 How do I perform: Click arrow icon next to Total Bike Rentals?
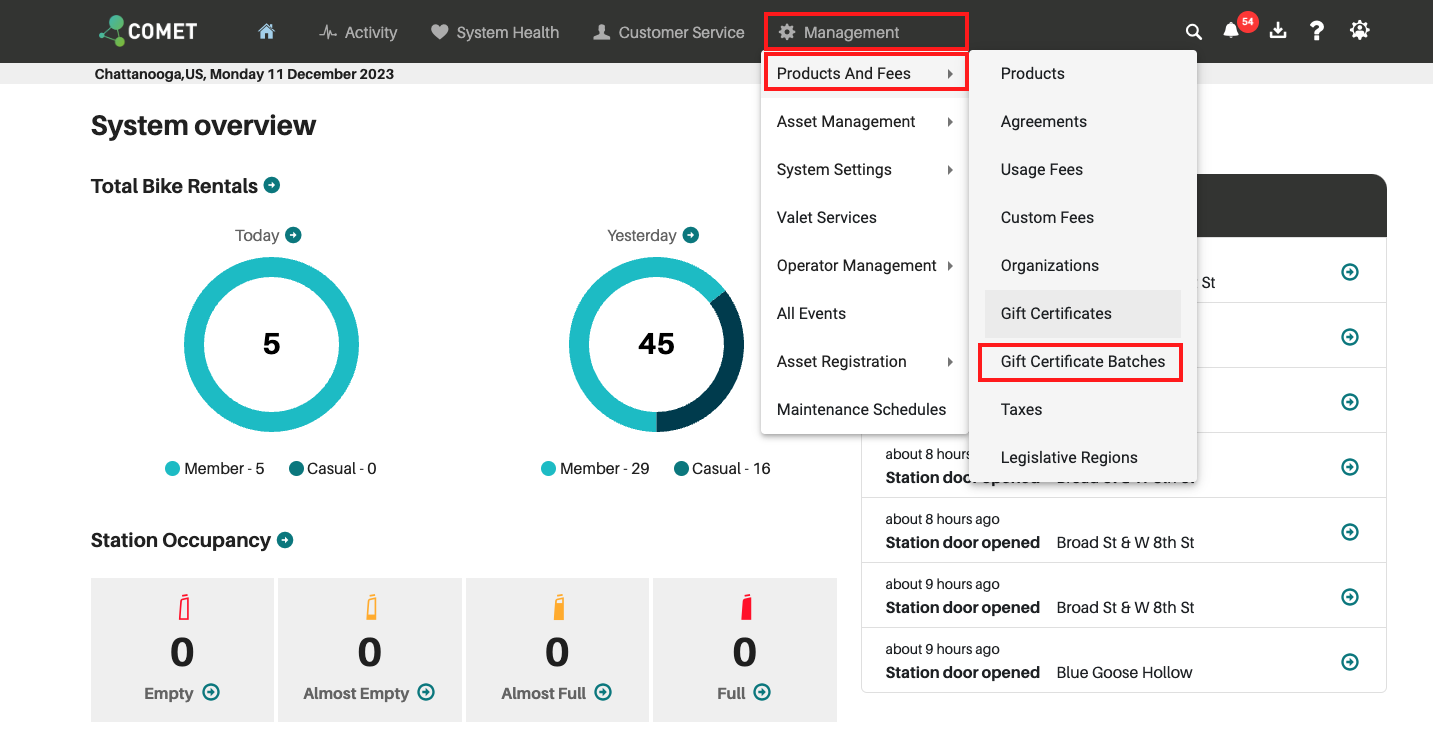[x=272, y=185]
